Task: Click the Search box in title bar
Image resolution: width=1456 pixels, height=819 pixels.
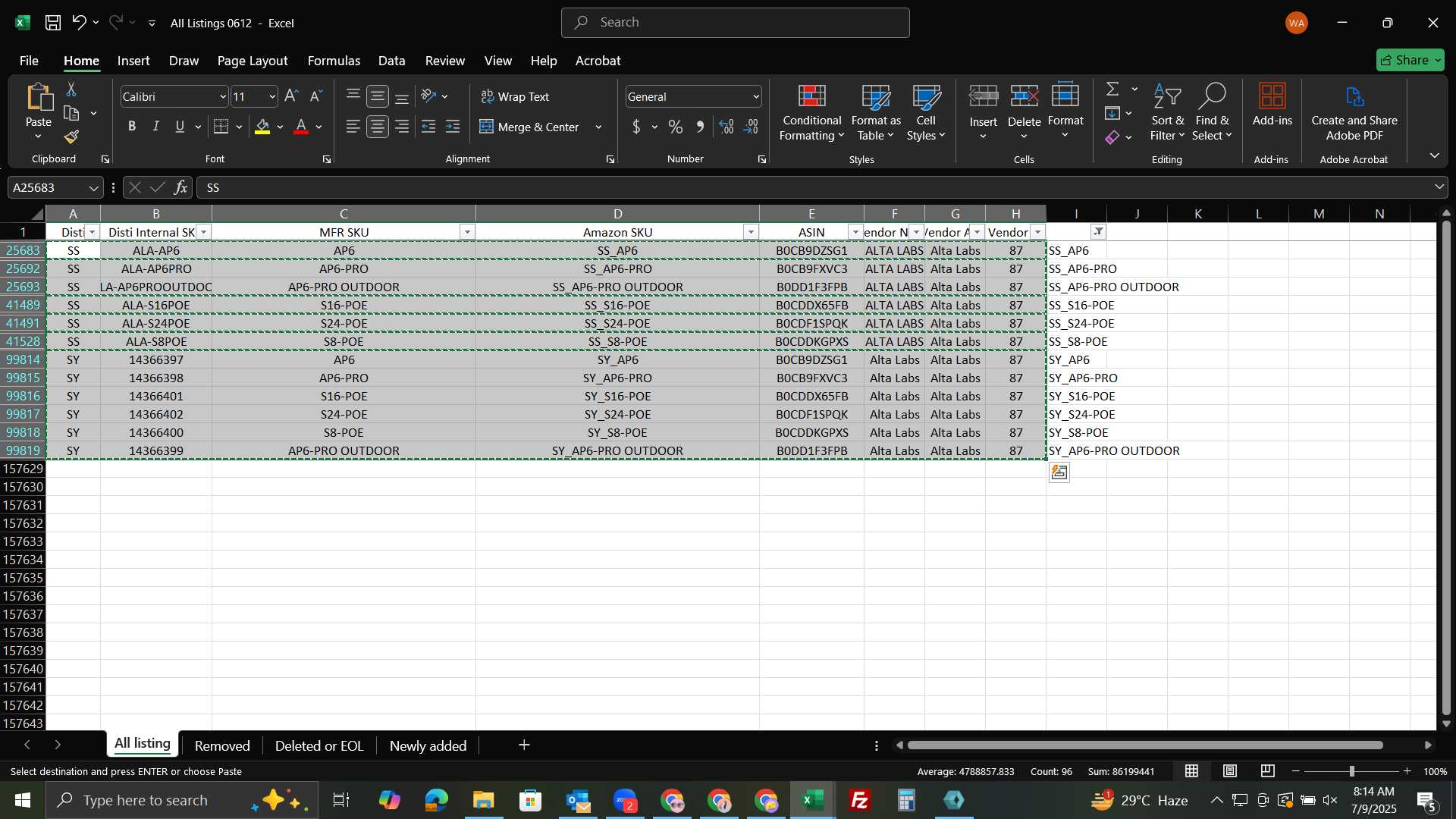Action: [x=735, y=23]
